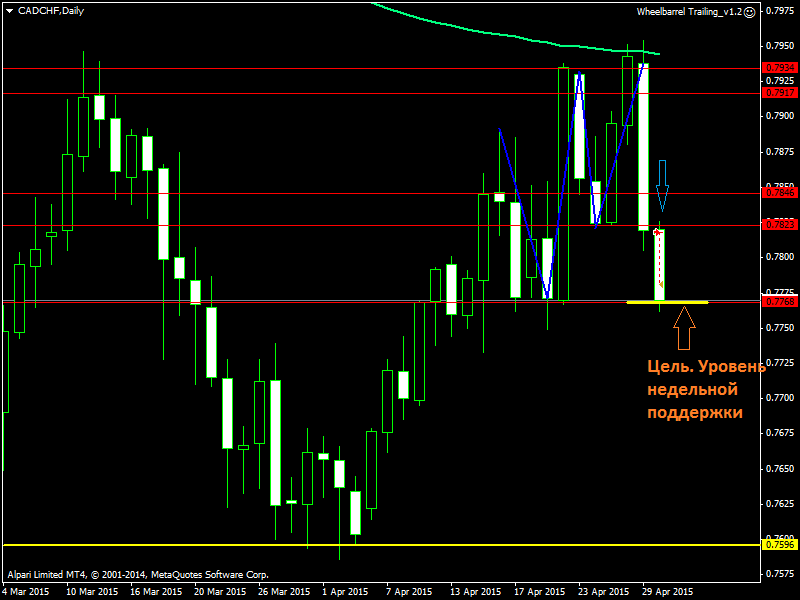Select the long yellow horizontal line at 0.7596

382,545
